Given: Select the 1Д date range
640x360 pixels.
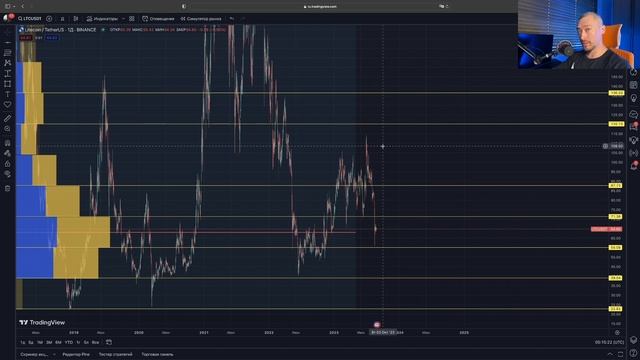Looking at the screenshot, I should pos(22,342).
